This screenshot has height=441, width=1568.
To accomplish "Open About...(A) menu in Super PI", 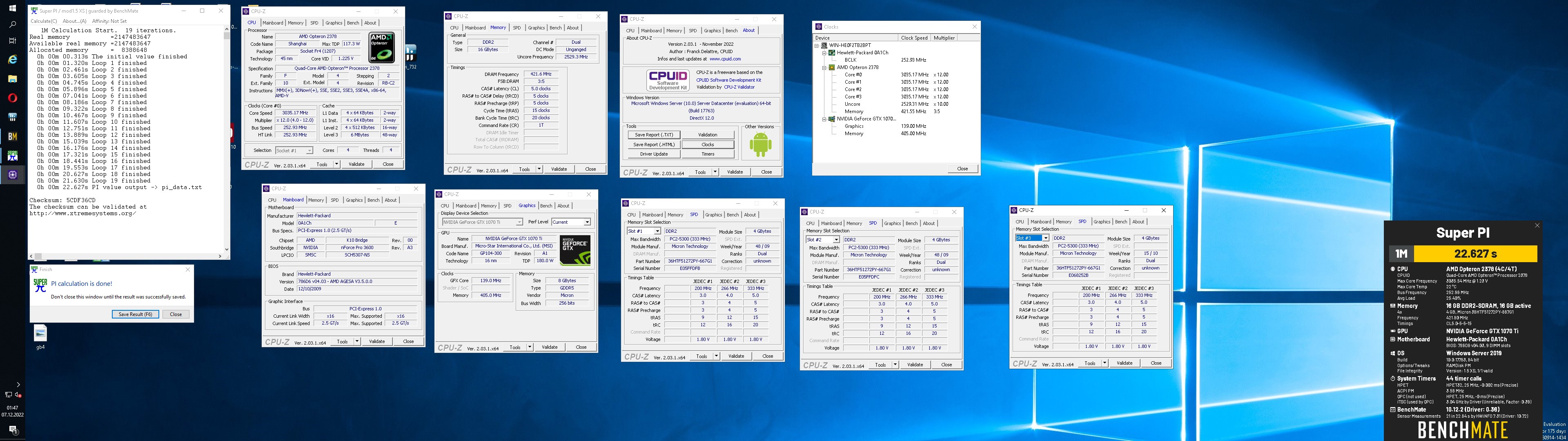I will (x=75, y=21).
